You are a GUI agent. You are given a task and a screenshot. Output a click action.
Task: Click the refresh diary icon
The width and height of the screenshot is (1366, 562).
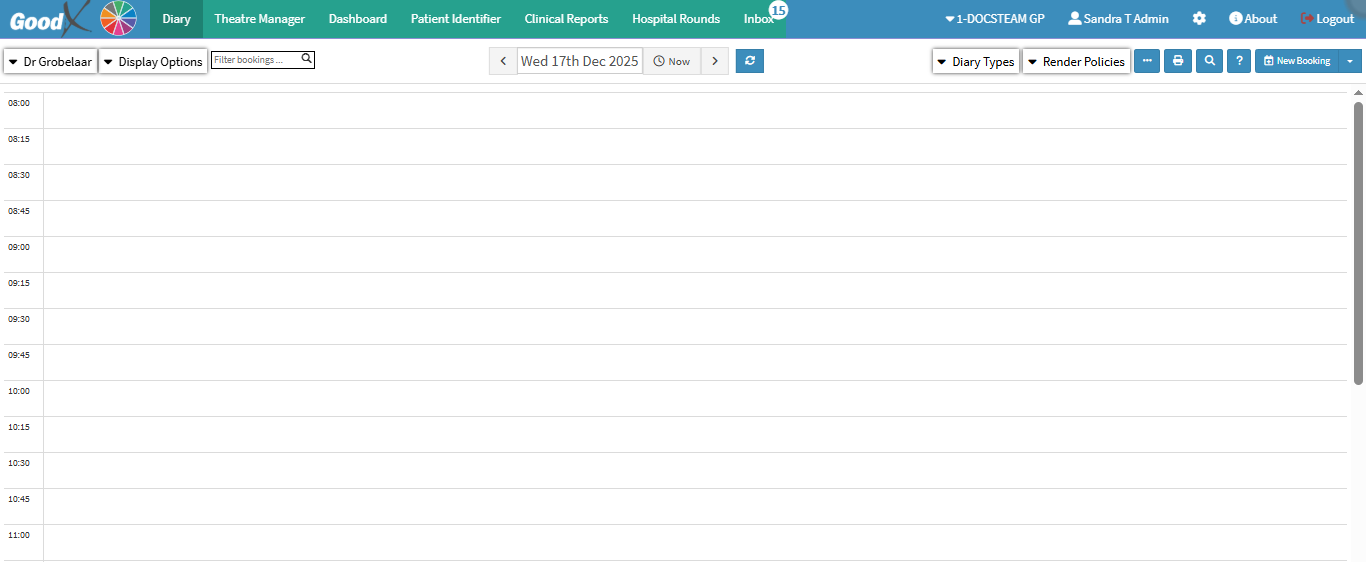pos(749,61)
